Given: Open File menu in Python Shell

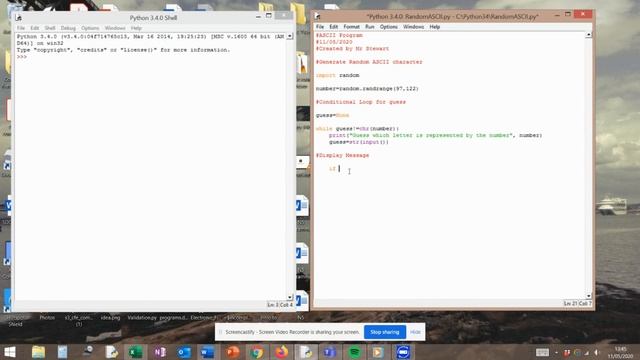Looking at the screenshot, I should pyautogui.click(x=21, y=28).
